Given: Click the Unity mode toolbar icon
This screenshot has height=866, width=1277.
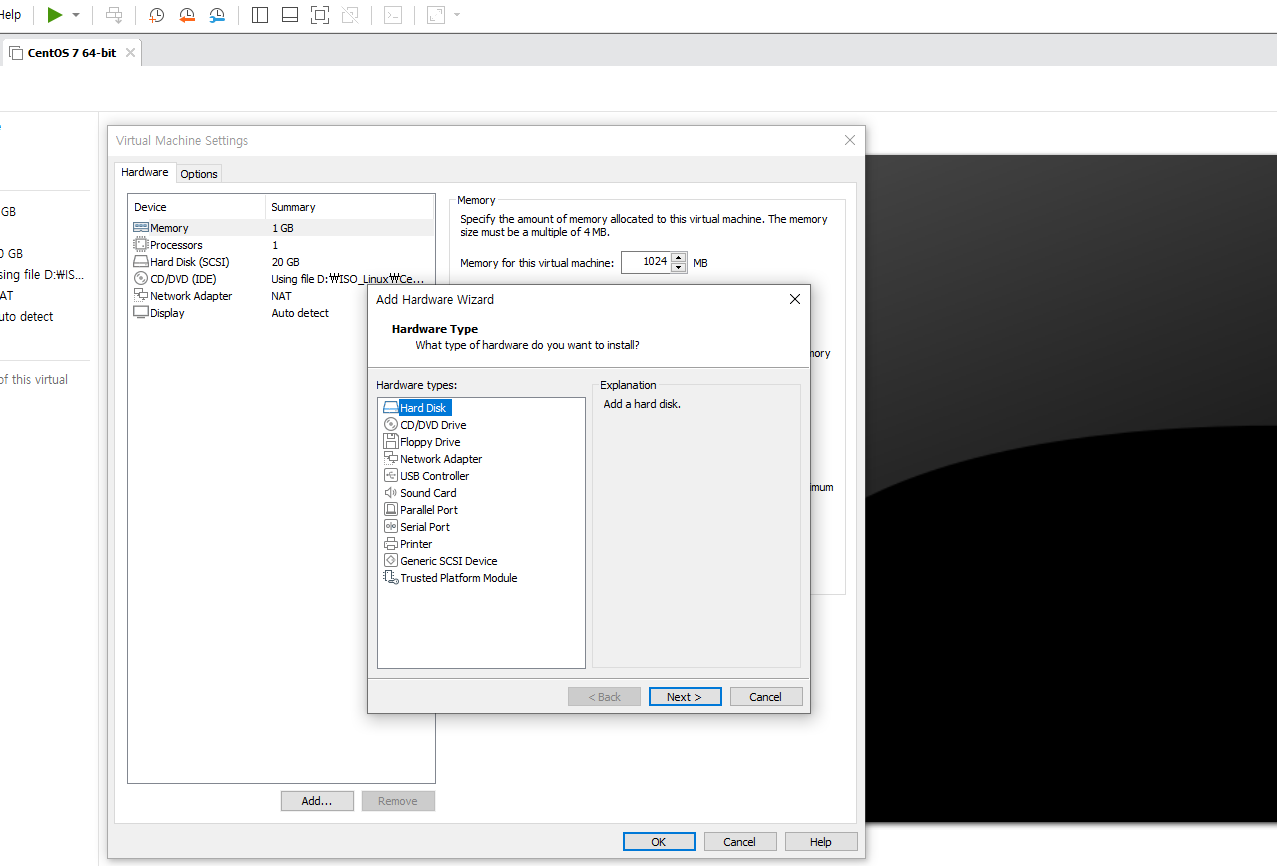Looking at the screenshot, I should pos(350,15).
